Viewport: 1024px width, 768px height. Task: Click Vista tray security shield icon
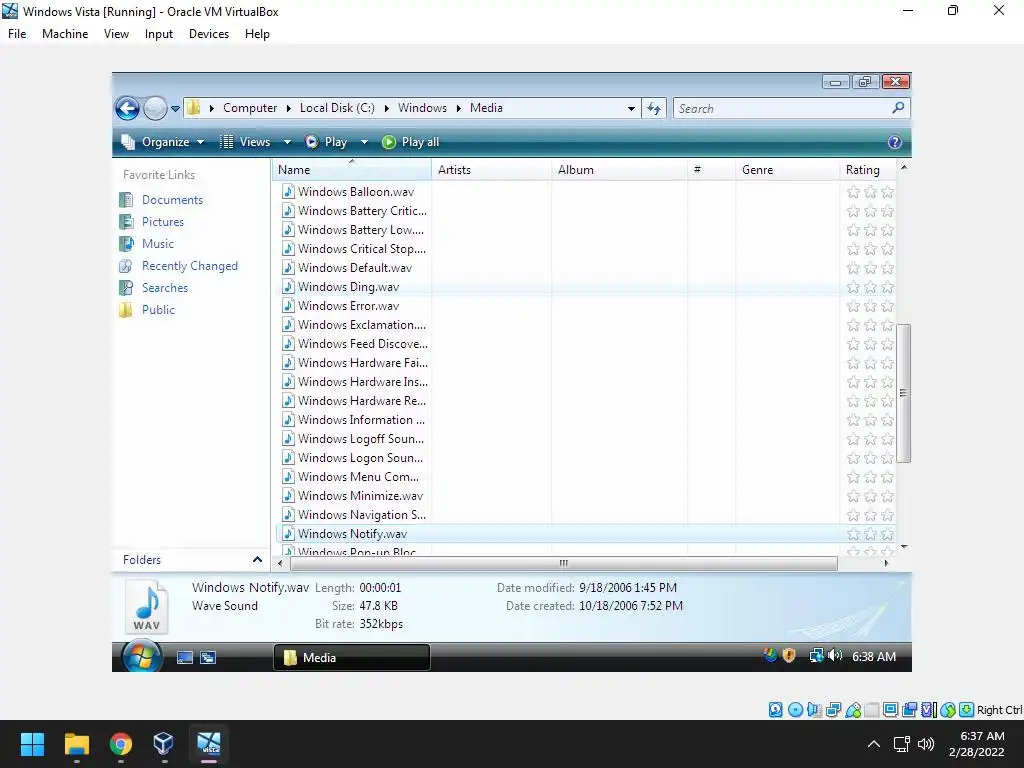click(789, 656)
